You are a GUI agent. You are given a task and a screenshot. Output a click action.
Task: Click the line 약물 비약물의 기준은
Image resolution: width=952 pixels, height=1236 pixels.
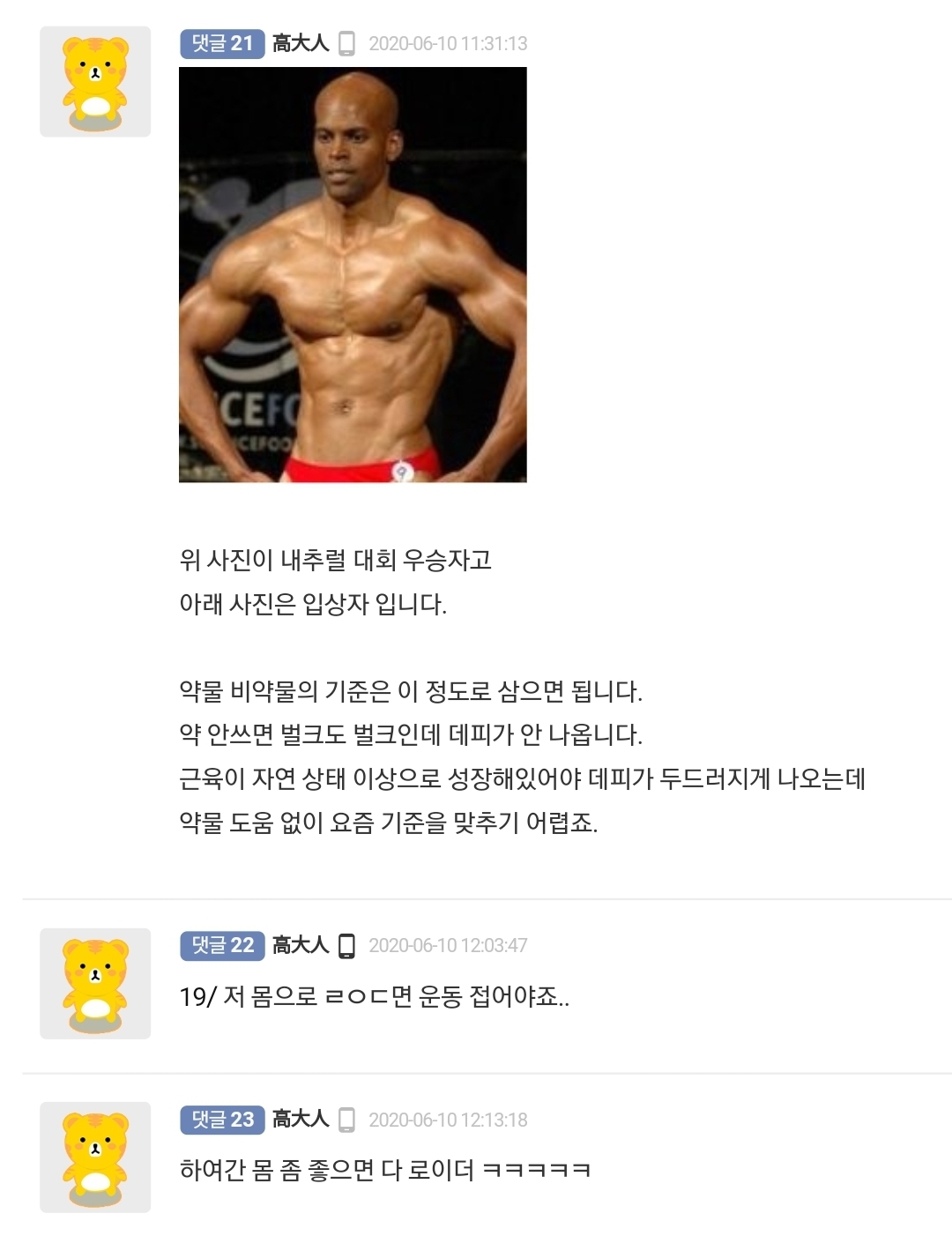pyautogui.click(x=411, y=691)
